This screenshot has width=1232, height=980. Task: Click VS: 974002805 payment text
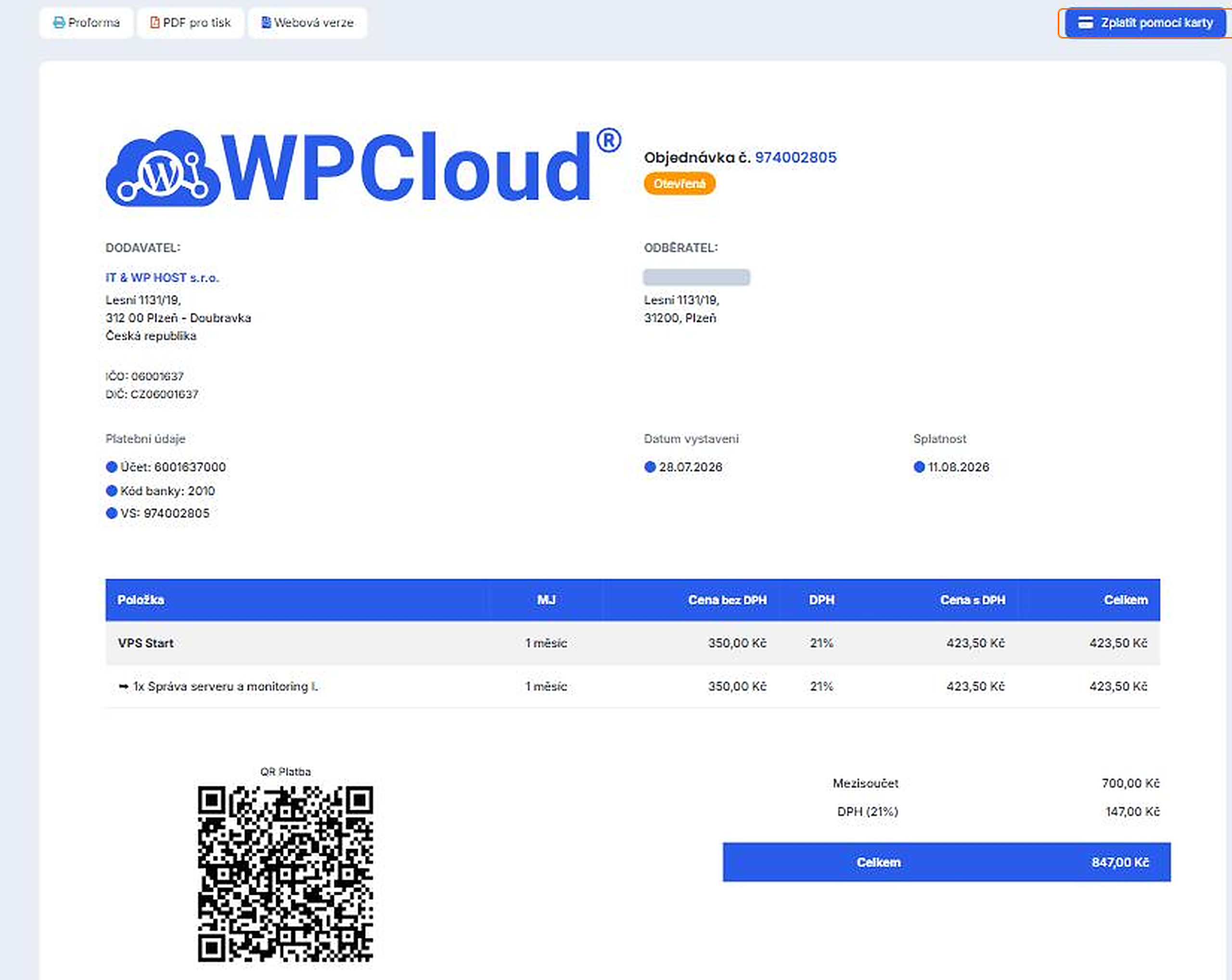[165, 513]
